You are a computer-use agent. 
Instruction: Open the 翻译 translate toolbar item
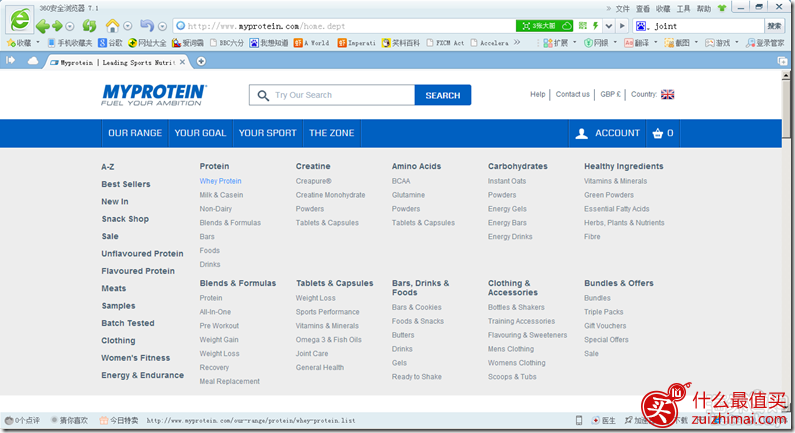pos(637,43)
